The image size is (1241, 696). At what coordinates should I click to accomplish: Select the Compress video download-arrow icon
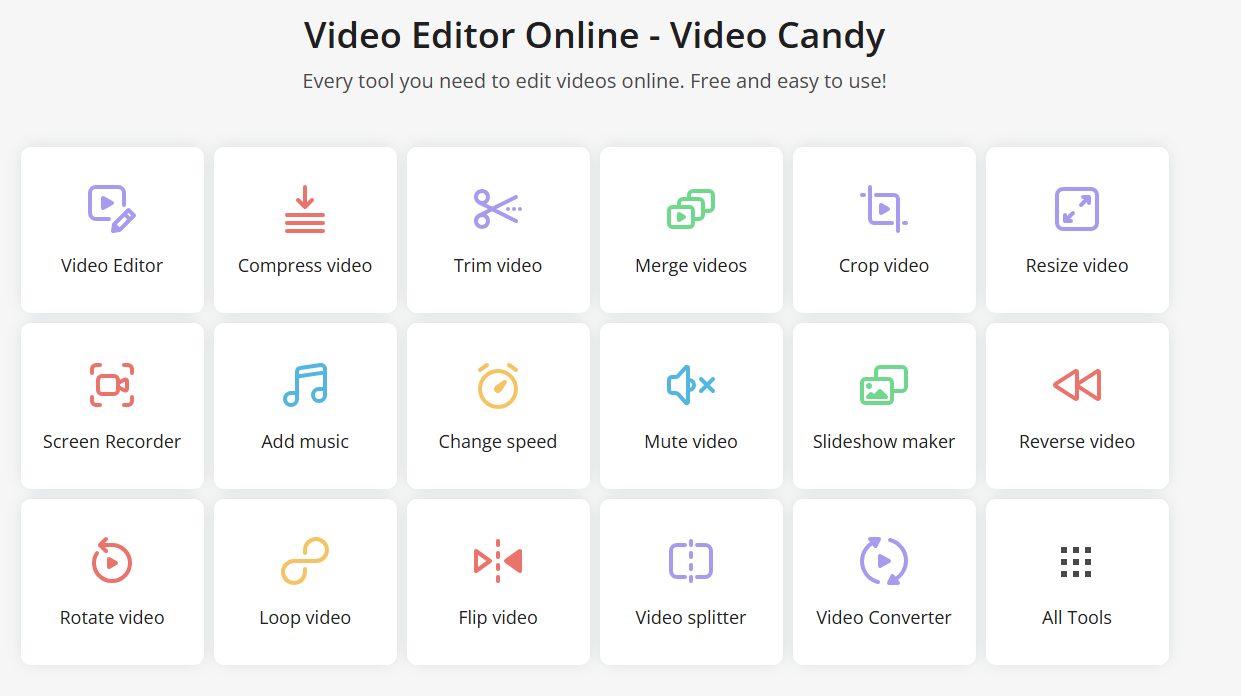coord(305,209)
